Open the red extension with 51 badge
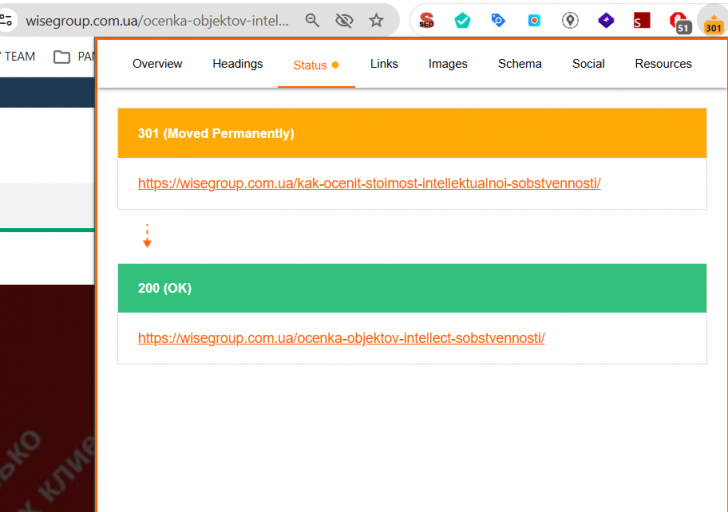Screen dimensions: 728x512 tap(679, 22)
